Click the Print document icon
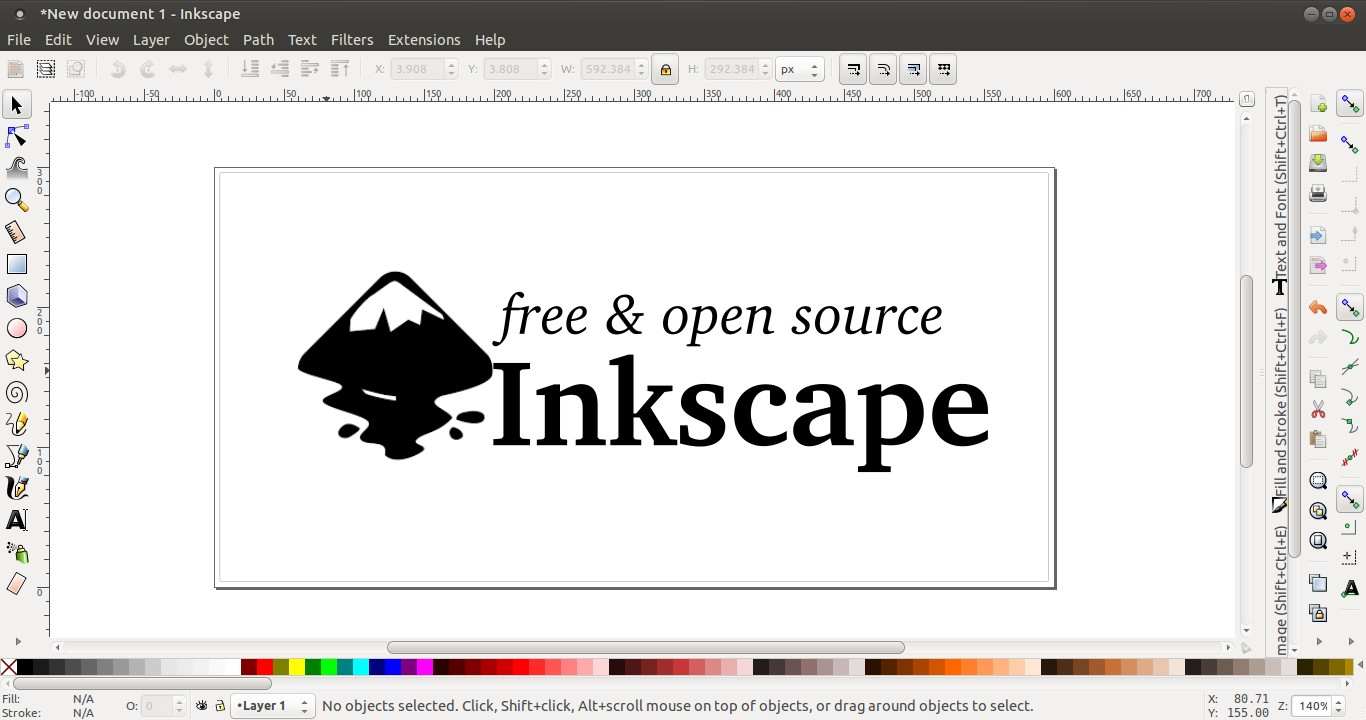This screenshot has height=720, width=1366. pyautogui.click(x=1318, y=193)
